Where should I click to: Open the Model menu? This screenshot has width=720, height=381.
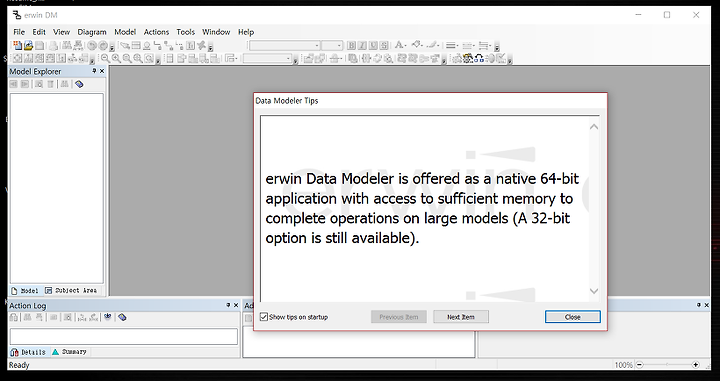125,32
